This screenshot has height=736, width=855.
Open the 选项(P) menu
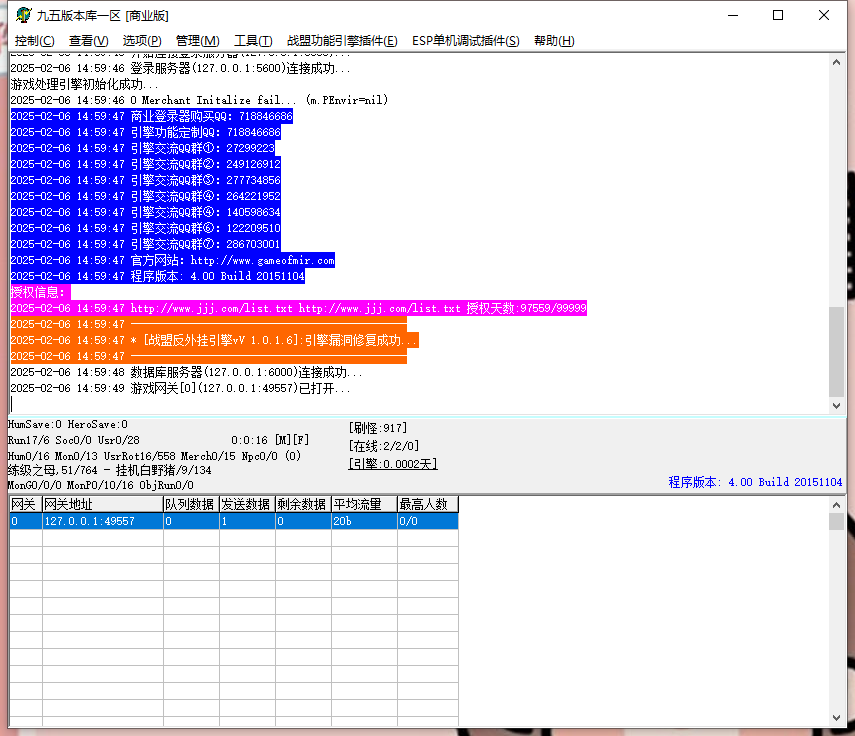[142, 41]
